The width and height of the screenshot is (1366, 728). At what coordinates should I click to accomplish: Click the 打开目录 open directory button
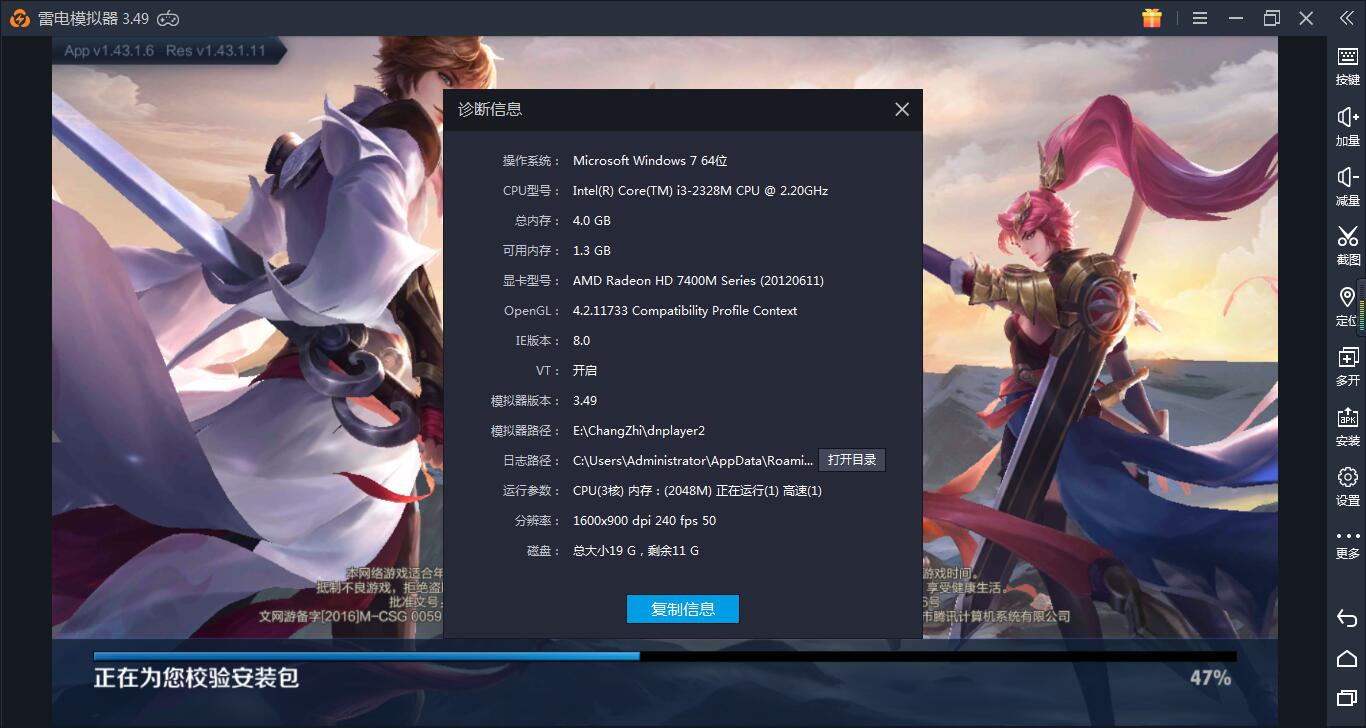coord(852,460)
